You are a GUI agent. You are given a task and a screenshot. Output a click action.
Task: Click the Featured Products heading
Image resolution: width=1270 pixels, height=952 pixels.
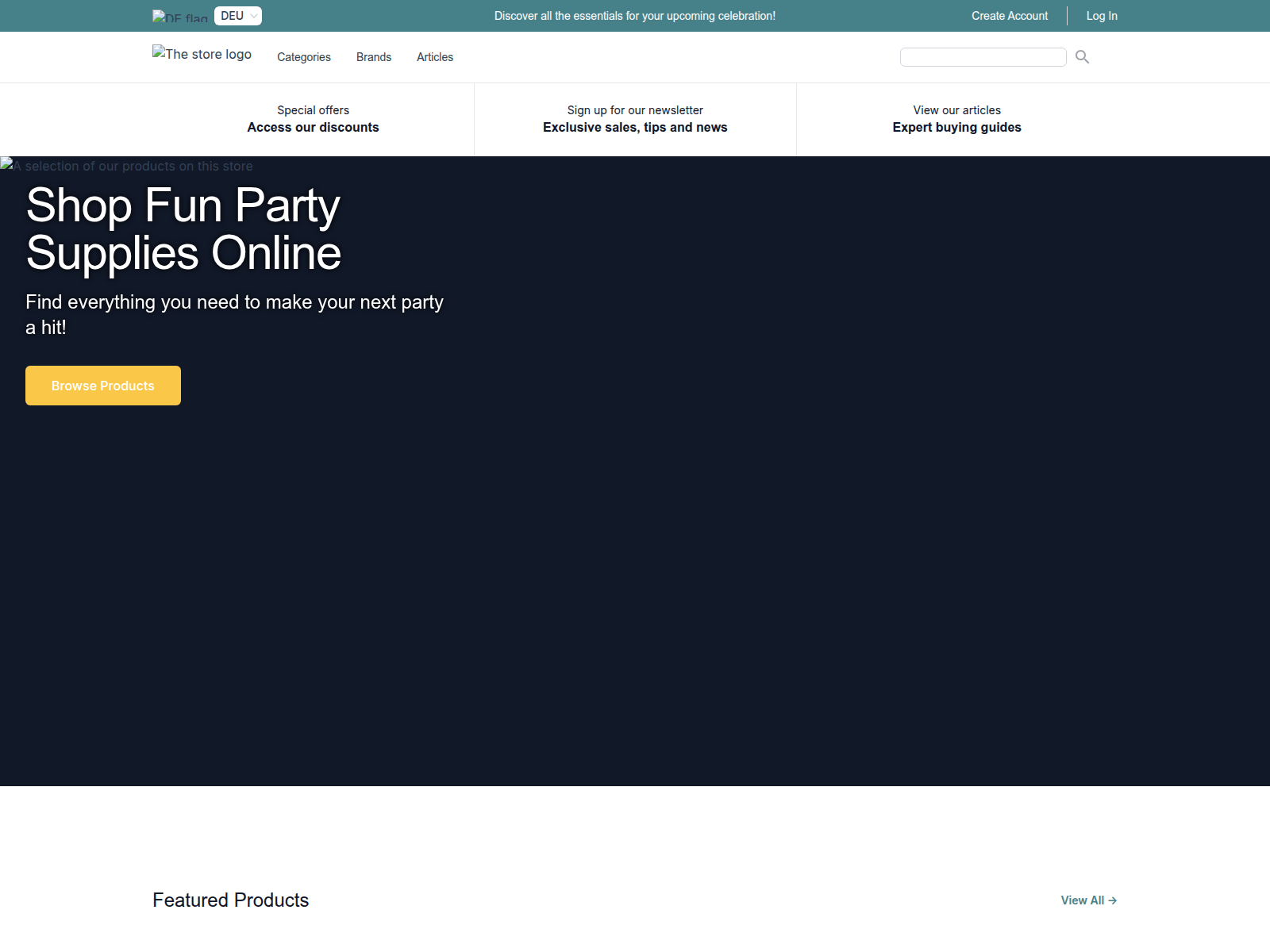(230, 900)
